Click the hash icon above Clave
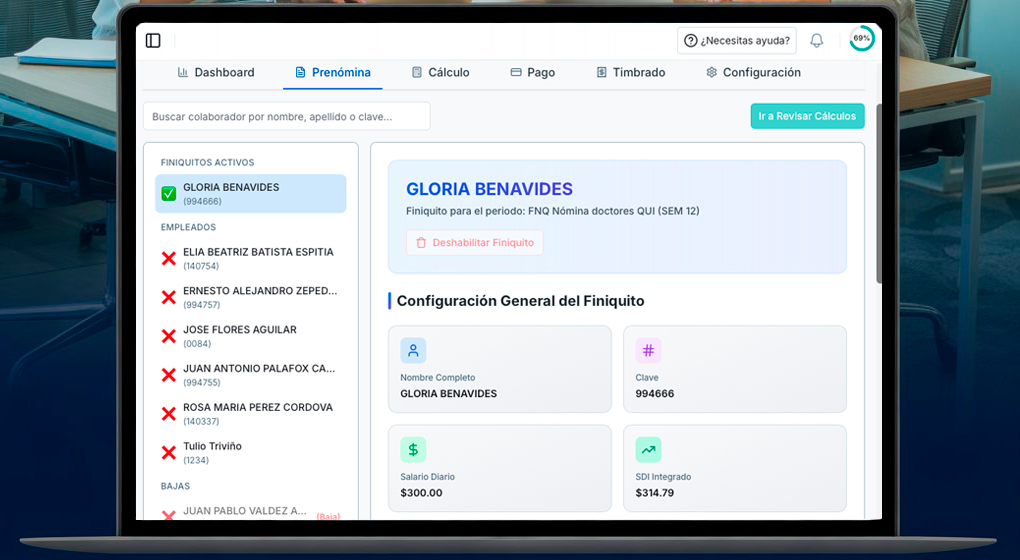Screen dimensions: 1020x560 tap(648, 351)
